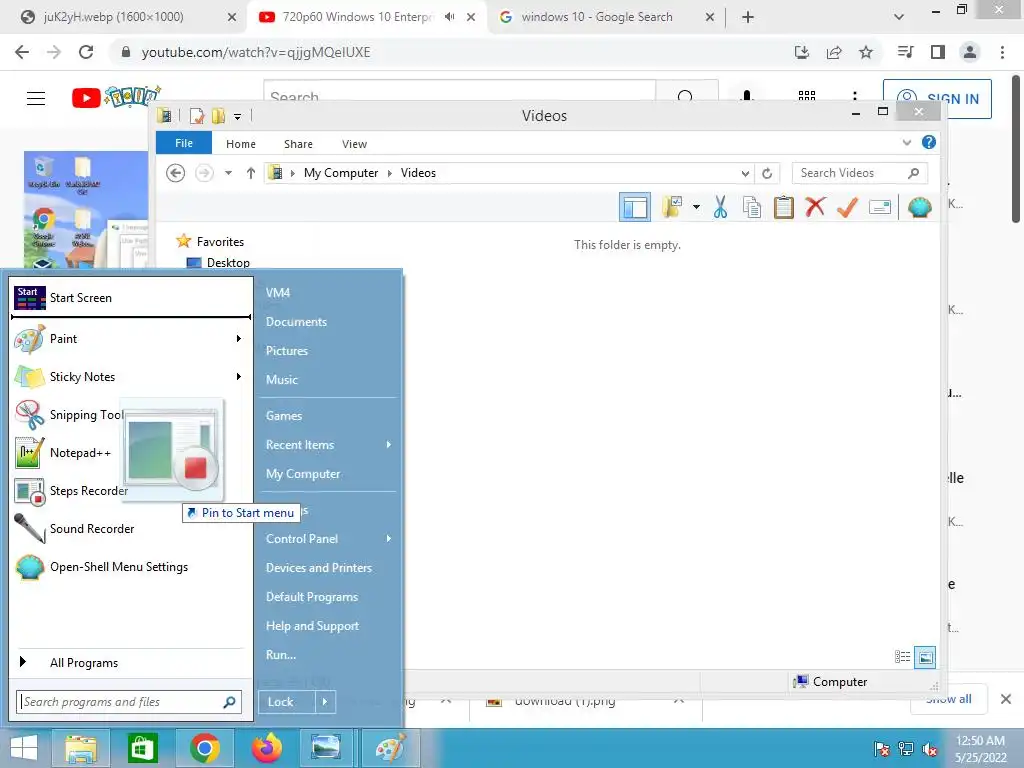
Task: Open the Store icon on taskbar
Action: pyautogui.click(x=142, y=748)
